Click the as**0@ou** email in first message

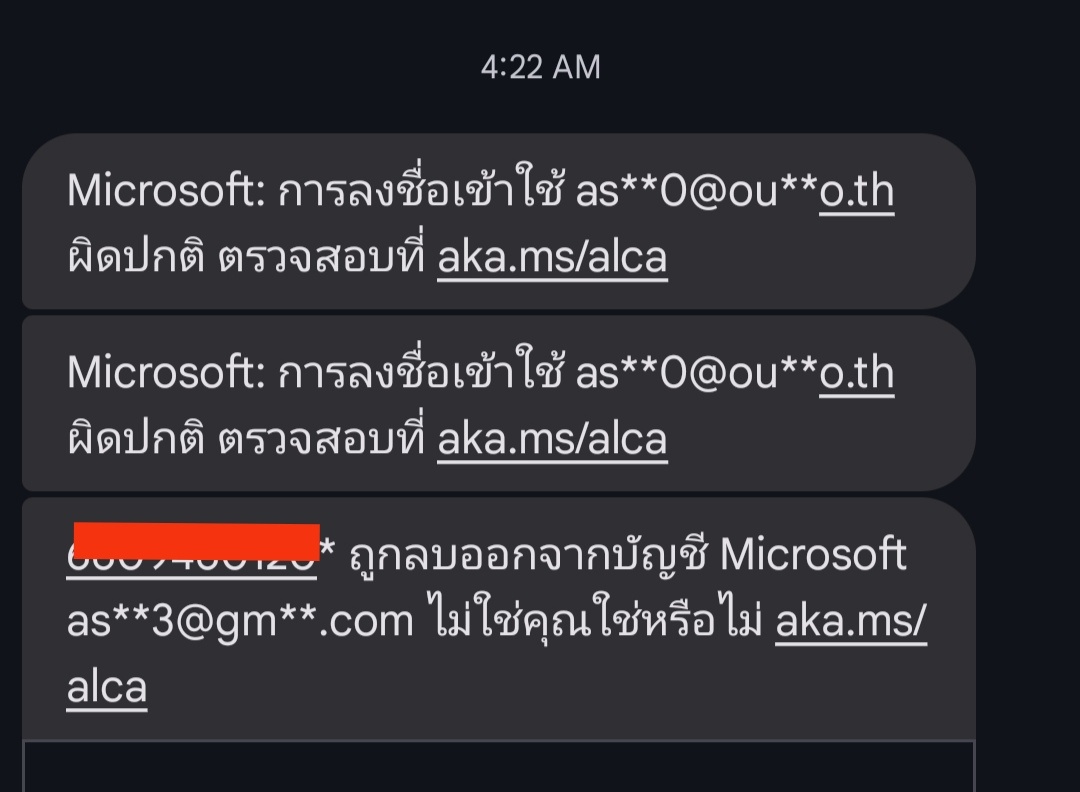click(696, 191)
